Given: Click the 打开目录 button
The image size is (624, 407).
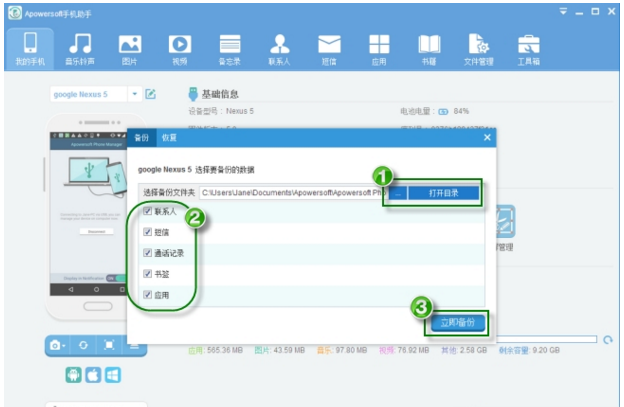Looking at the screenshot, I should click(x=444, y=193).
